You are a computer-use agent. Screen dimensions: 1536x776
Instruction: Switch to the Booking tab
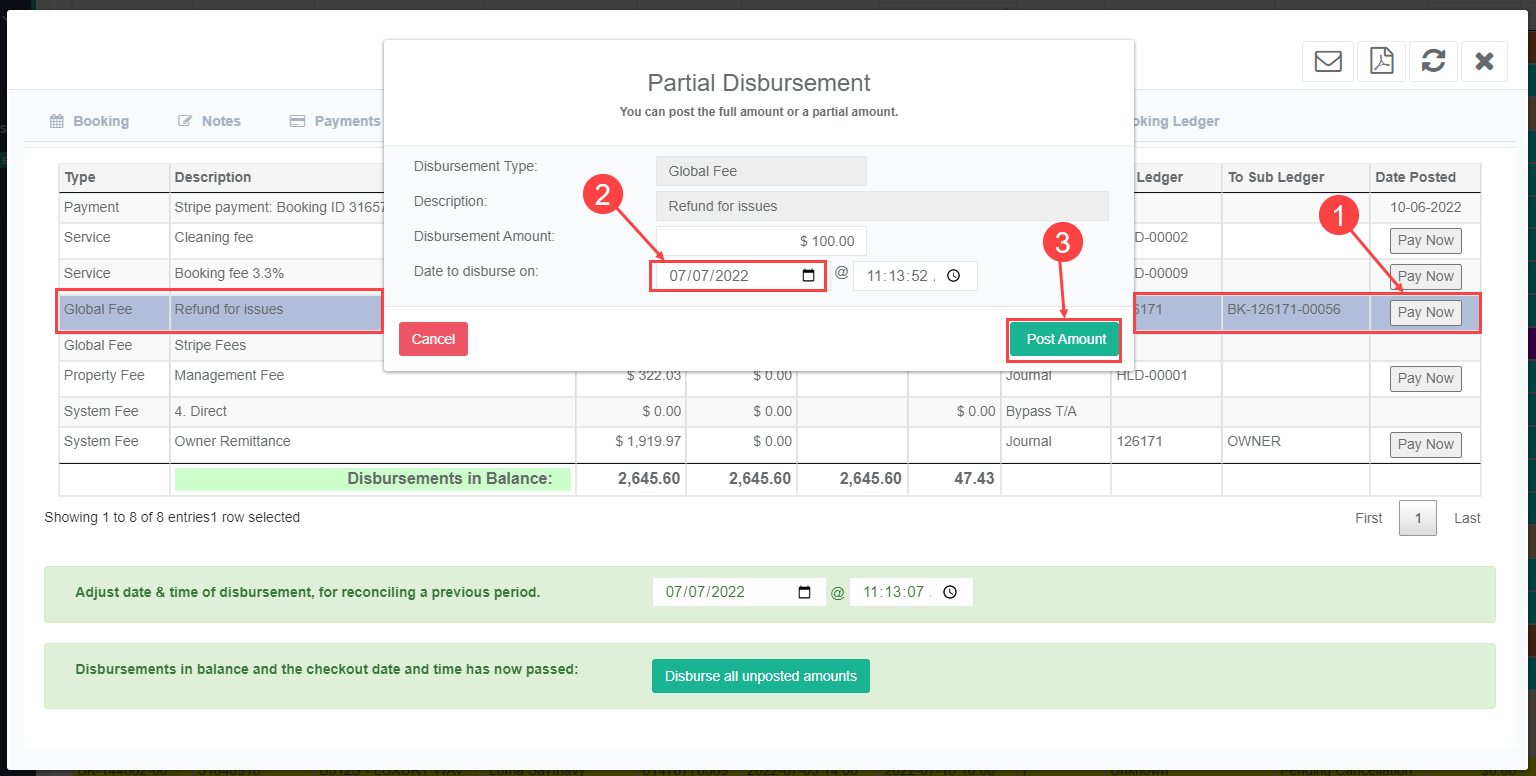click(x=90, y=121)
